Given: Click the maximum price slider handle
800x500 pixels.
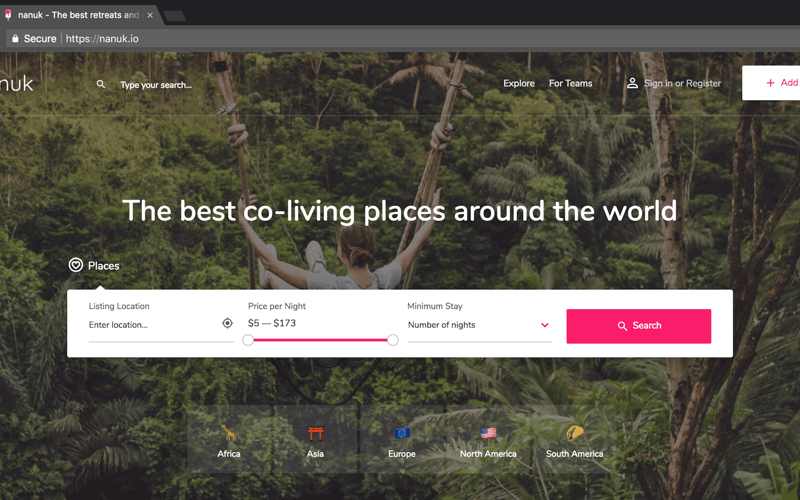Looking at the screenshot, I should pyautogui.click(x=393, y=340).
